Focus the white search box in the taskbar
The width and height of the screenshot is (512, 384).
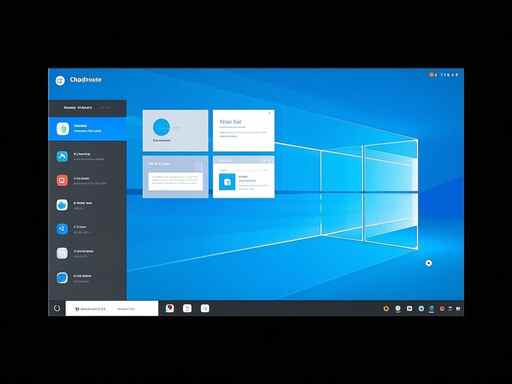pos(112,309)
